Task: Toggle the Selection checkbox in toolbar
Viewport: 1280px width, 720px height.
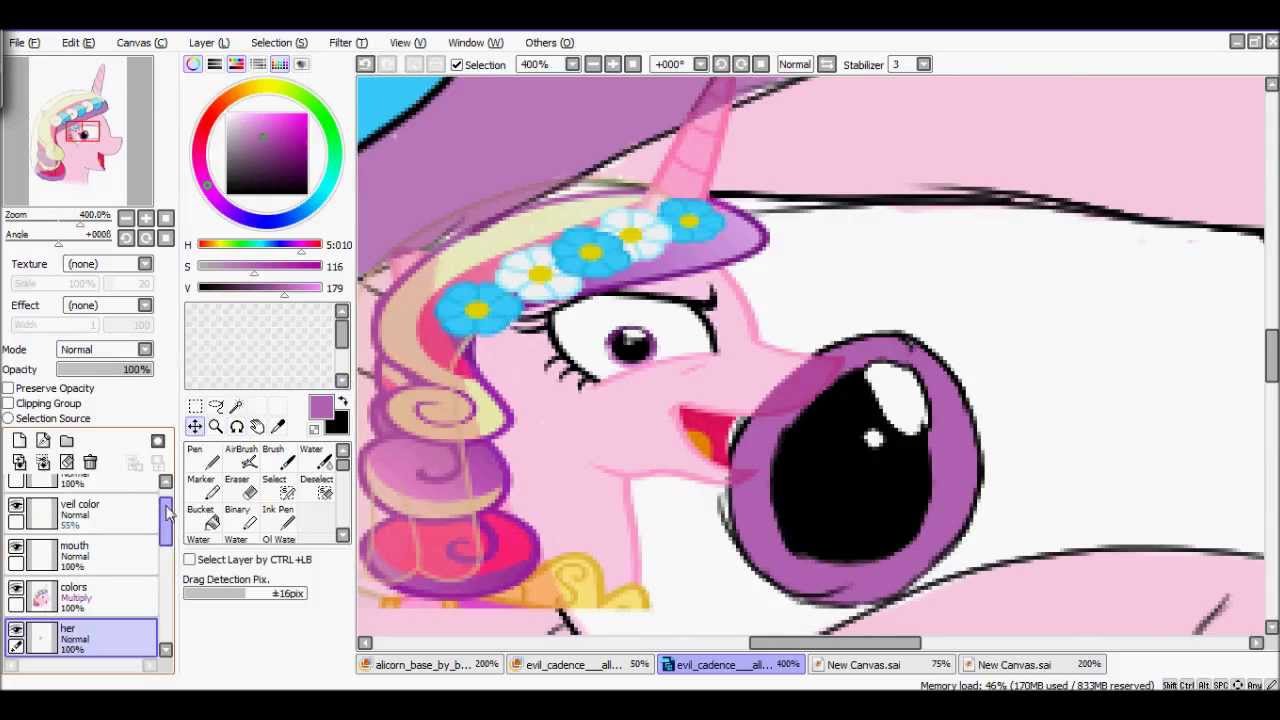Action: (x=457, y=65)
